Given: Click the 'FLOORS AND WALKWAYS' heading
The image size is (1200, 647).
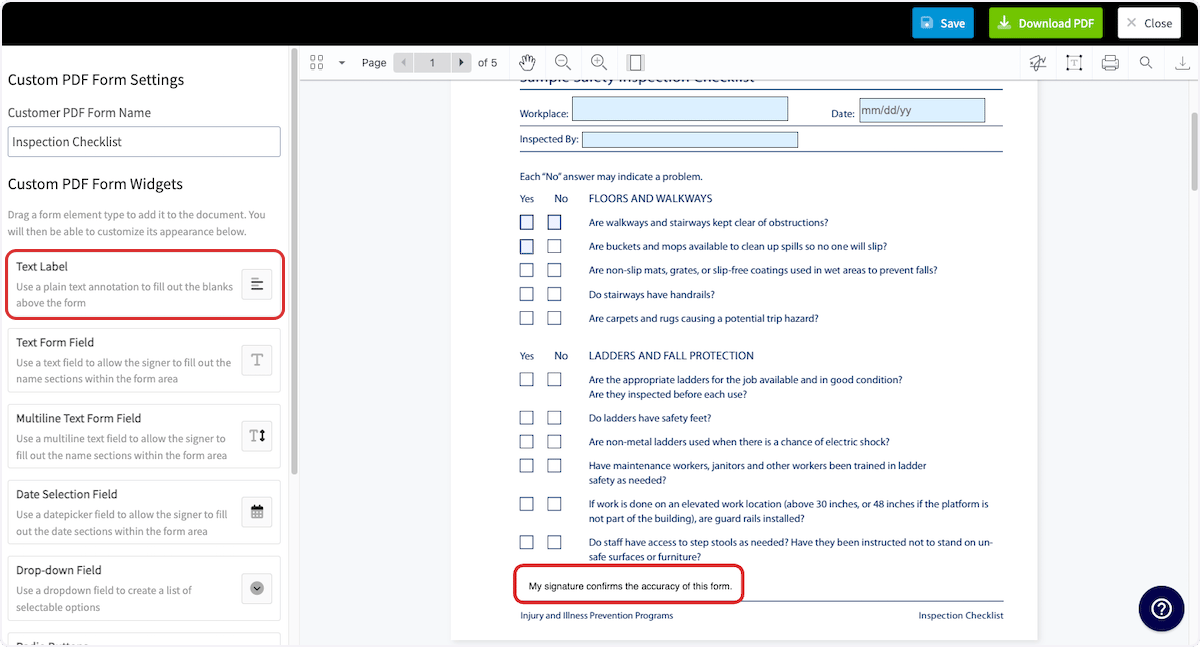Looking at the screenshot, I should click(x=651, y=198).
